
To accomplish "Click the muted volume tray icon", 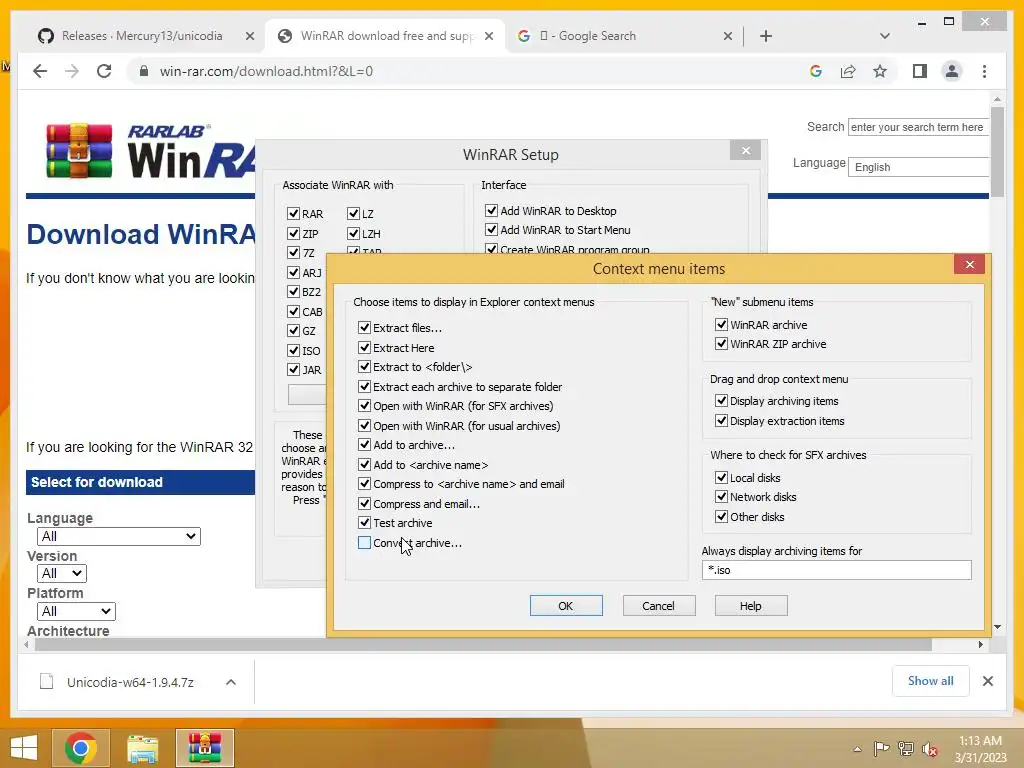I will pos(930,749).
